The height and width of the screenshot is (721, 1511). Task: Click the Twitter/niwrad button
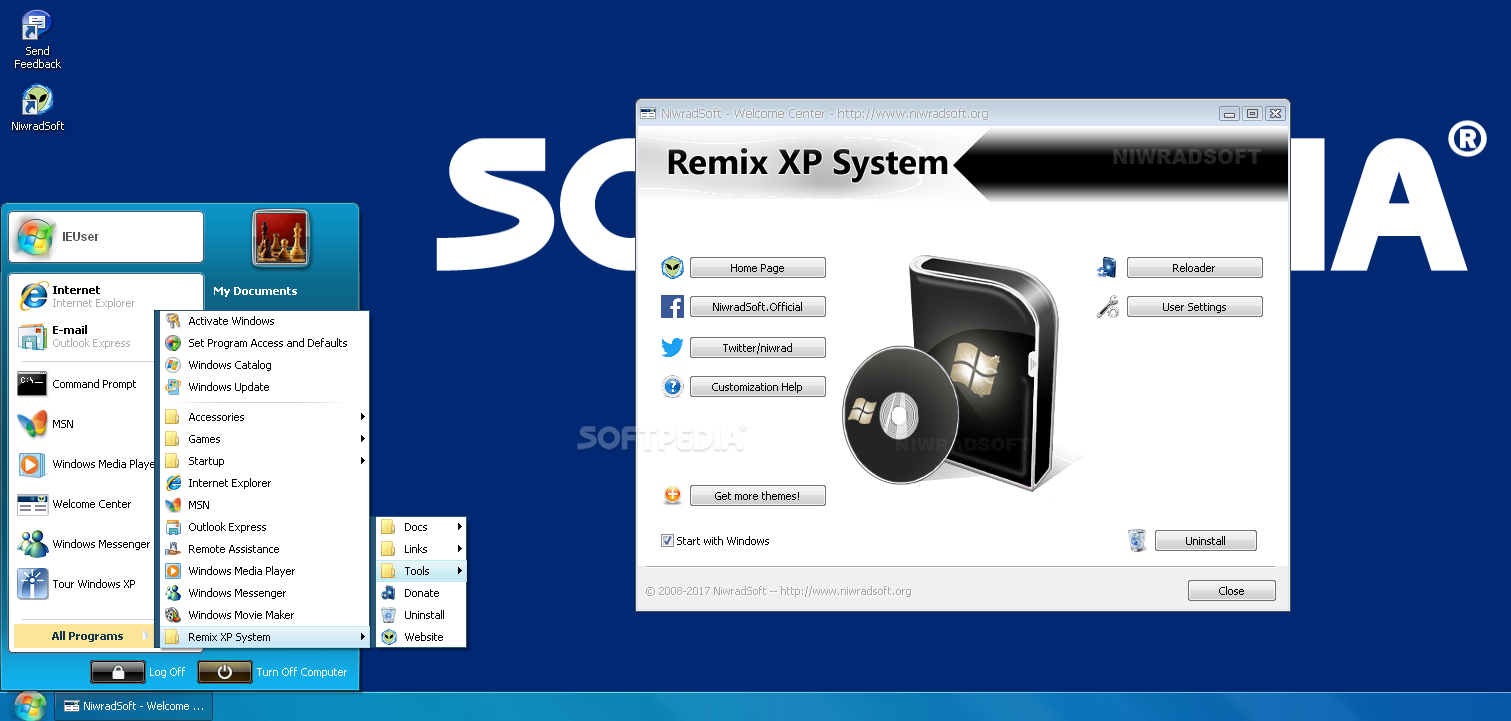[757, 348]
